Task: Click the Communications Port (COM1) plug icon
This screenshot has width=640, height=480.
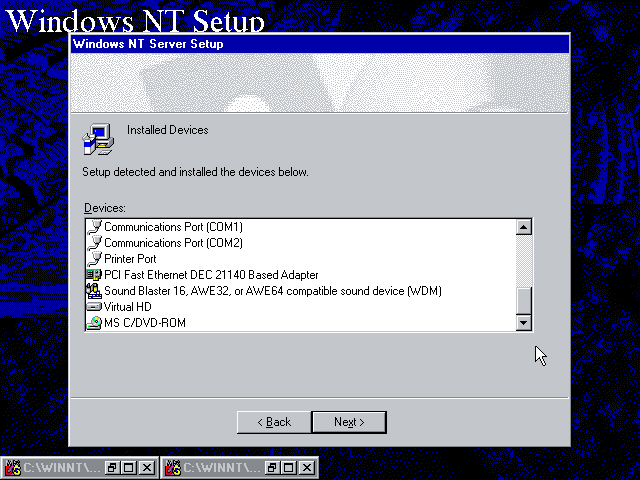Action: click(x=95, y=227)
